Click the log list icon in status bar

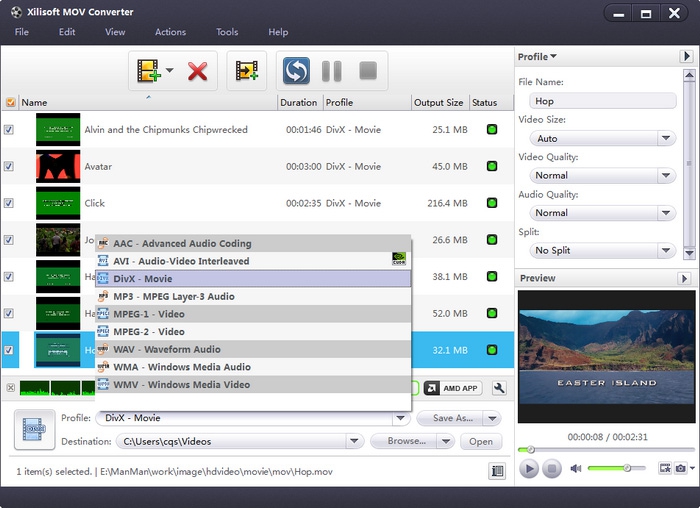point(497,471)
